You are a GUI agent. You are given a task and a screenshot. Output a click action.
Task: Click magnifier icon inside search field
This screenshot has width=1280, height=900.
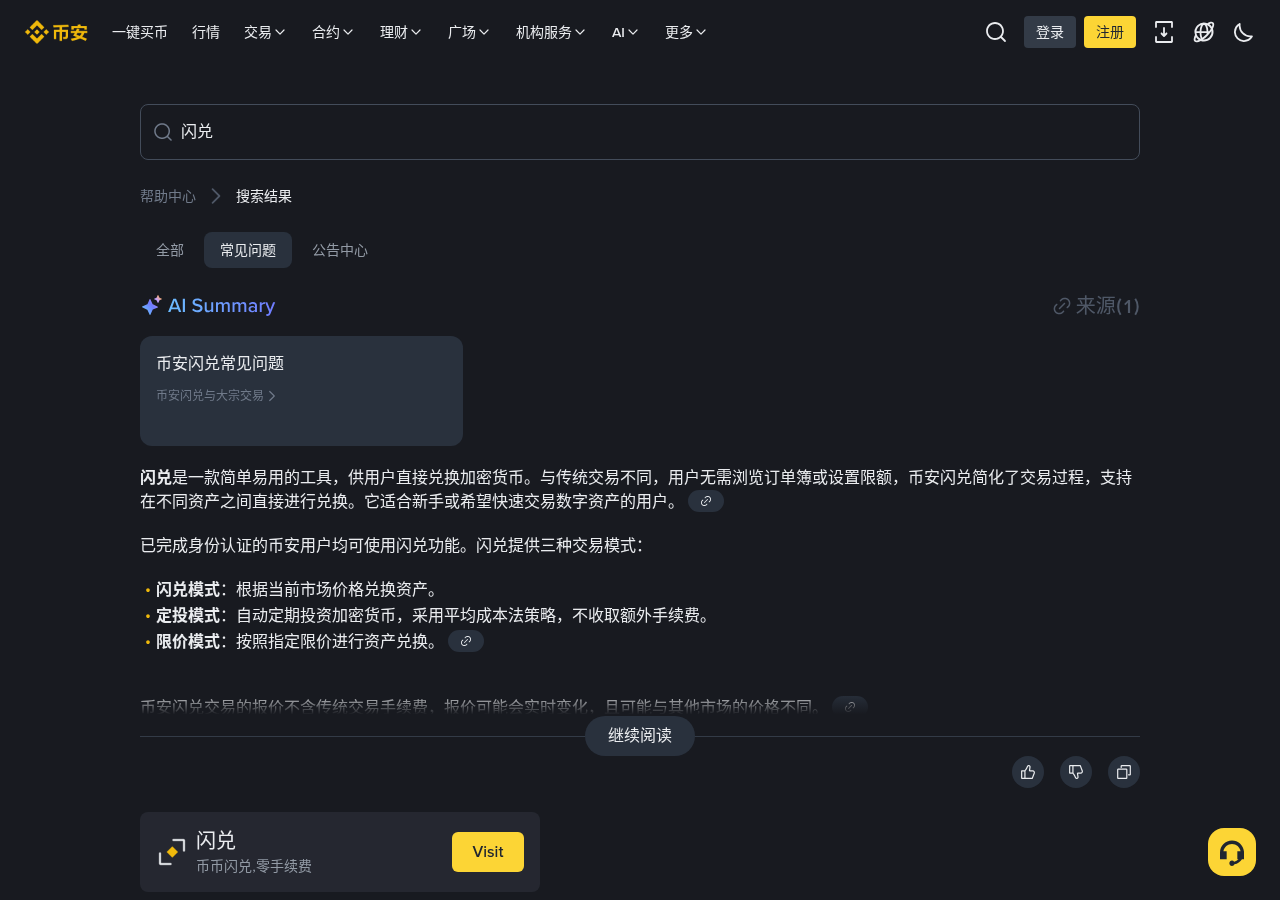pos(163,132)
